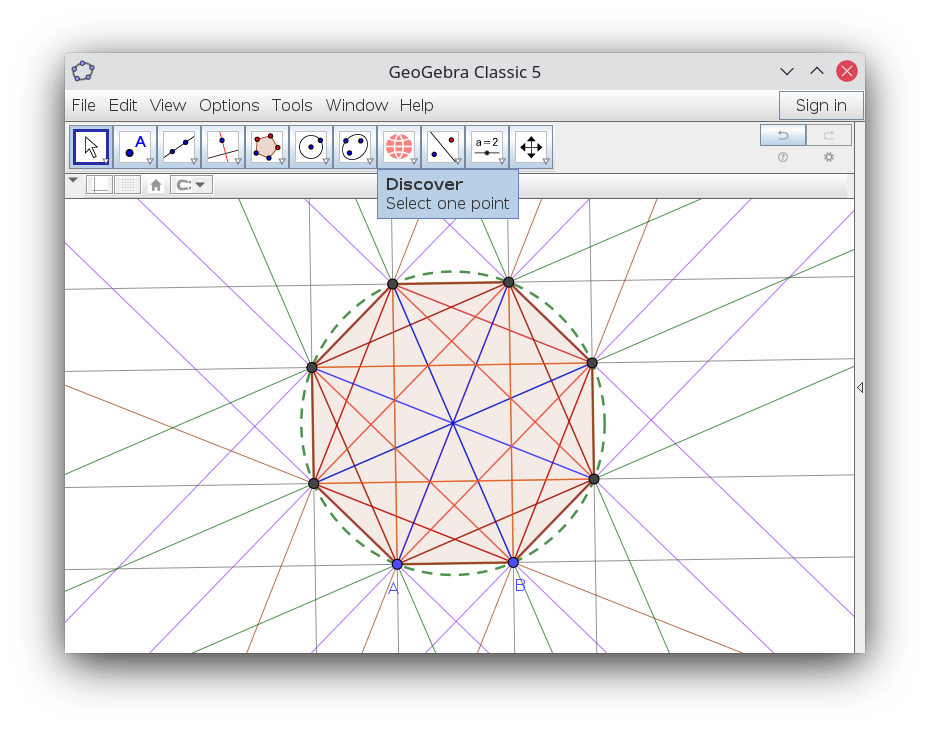Image resolution: width=930 pixels, height=730 pixels.
Task: Collapse the style bar triangle
Action: (x=73, y=180)
